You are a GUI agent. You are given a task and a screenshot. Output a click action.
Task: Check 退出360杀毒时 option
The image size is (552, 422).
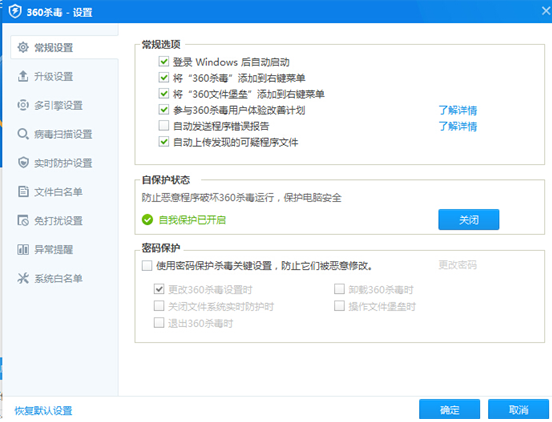coord(159,323)
